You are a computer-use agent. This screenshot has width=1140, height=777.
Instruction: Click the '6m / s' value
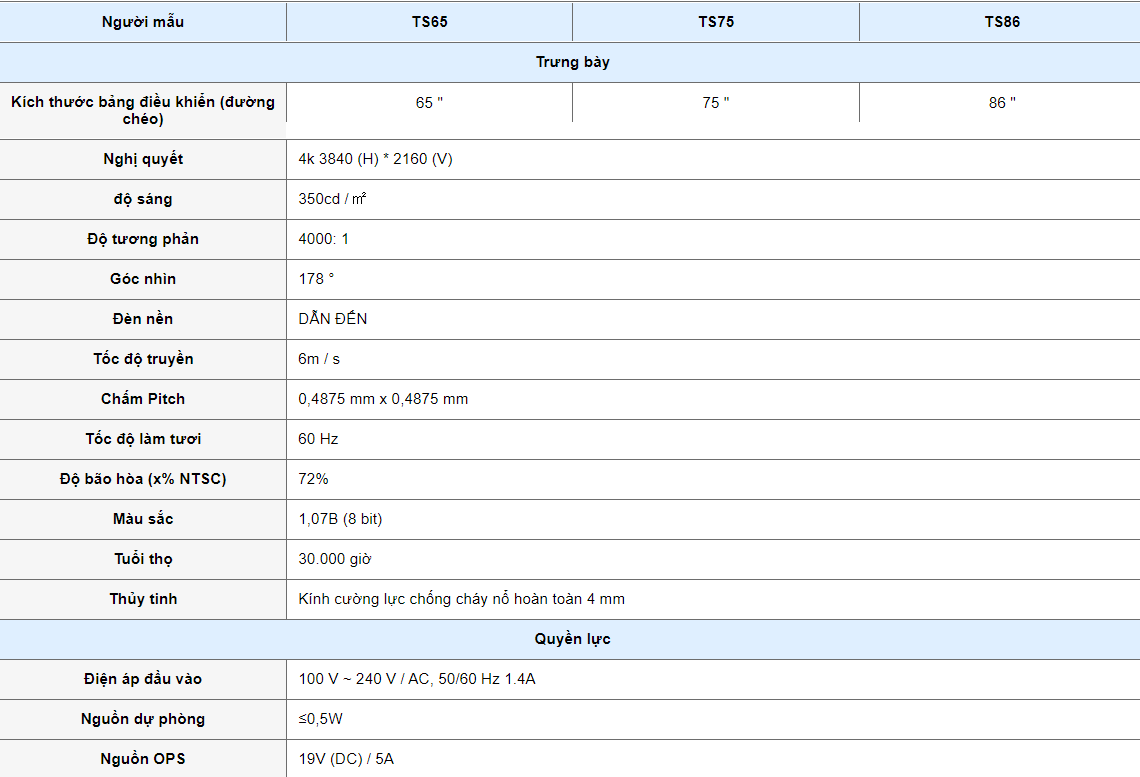[319, 359]
